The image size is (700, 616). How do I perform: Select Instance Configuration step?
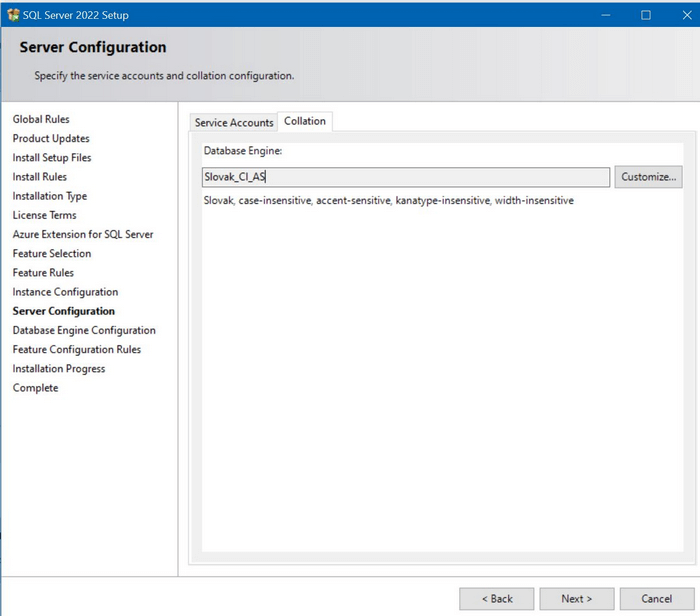65,292
